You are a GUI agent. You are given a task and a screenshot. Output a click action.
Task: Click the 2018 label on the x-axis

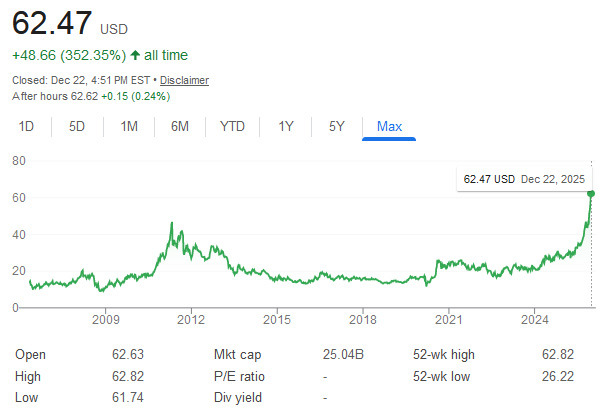(x=363, y=320)
